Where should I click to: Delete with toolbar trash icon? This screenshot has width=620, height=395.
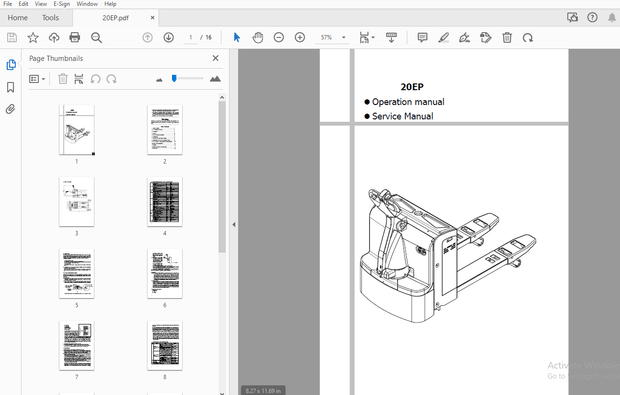(507, 38)
